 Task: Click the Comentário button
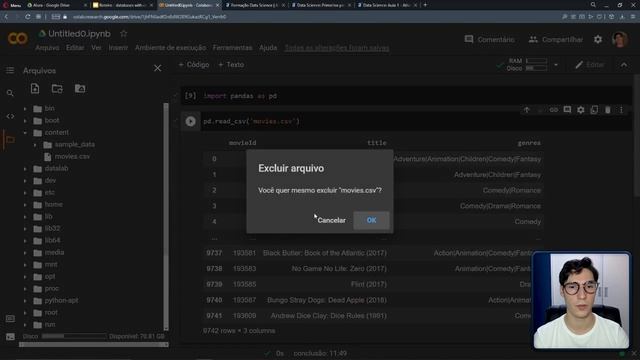point(489,40)
